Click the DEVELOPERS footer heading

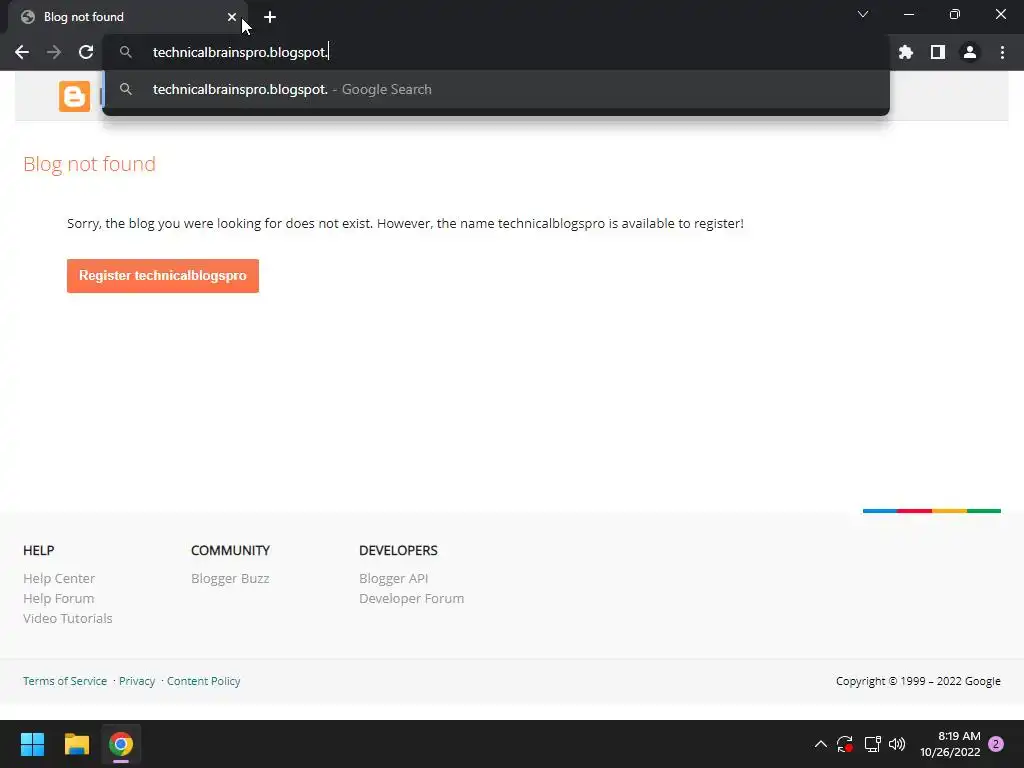[x=398, y=551]
